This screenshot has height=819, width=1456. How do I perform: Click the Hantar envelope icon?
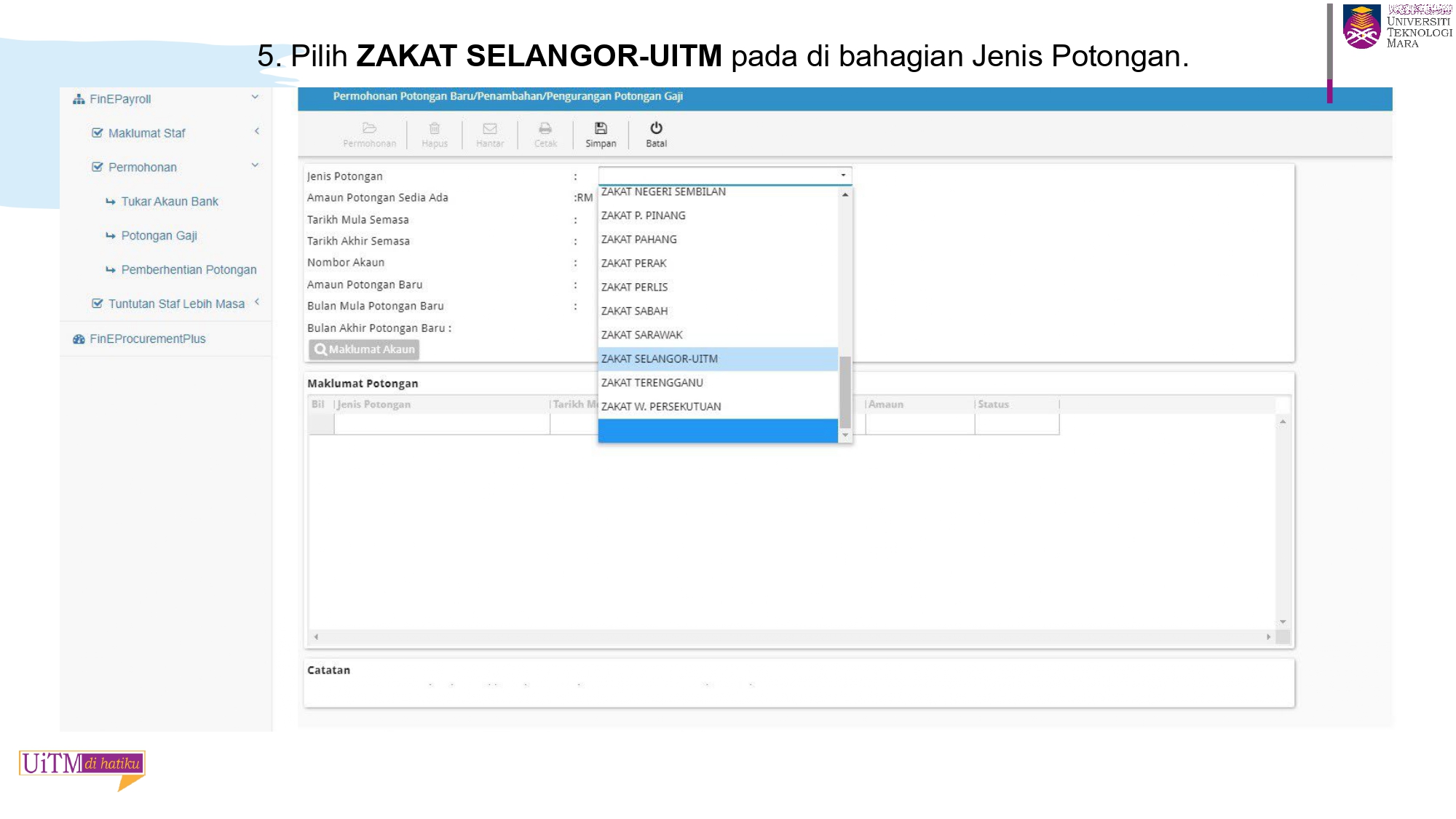click(490, 128)
